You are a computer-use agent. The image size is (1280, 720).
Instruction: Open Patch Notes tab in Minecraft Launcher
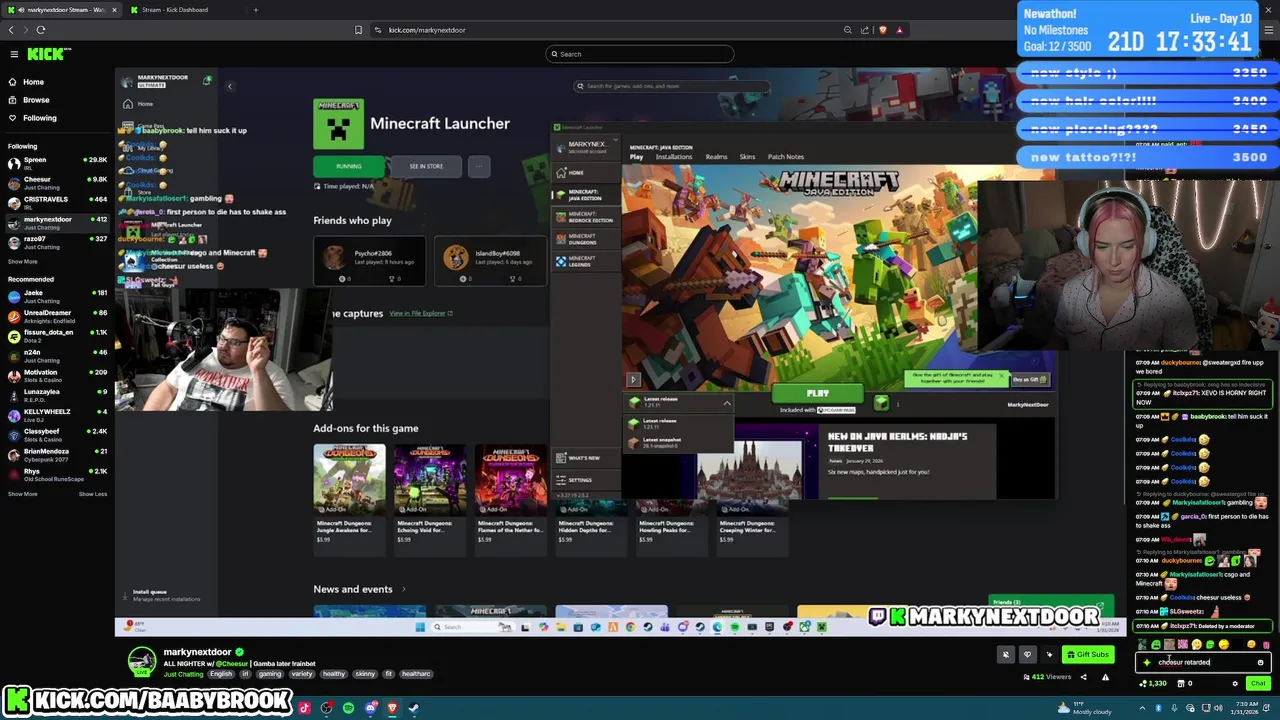tap(785, 157)
